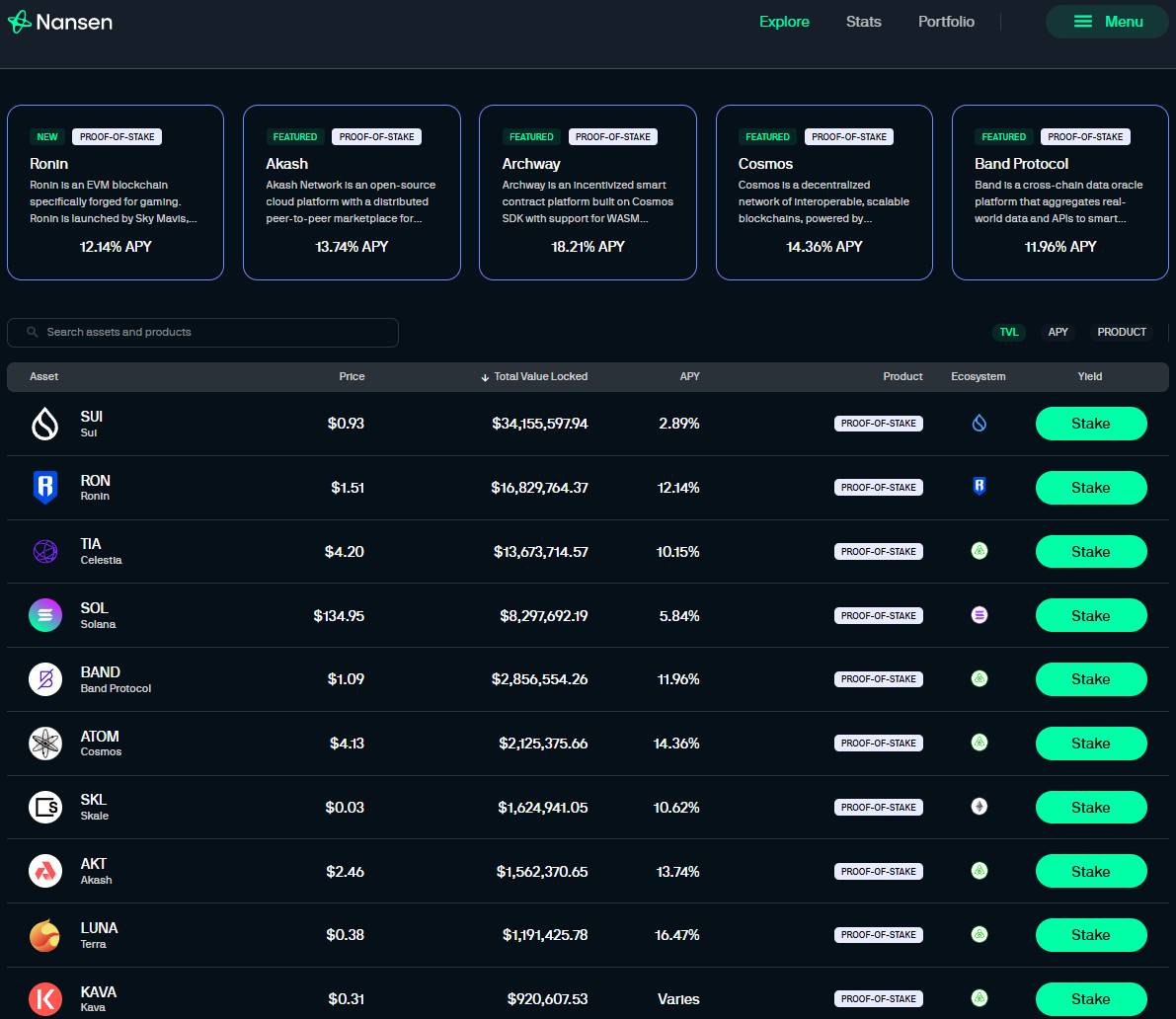The width and height of the screenshot is (1176, 1019).
Task: Click PROOF-OF-STAKE tag in SUI row
Action: (x=878, y=424)
